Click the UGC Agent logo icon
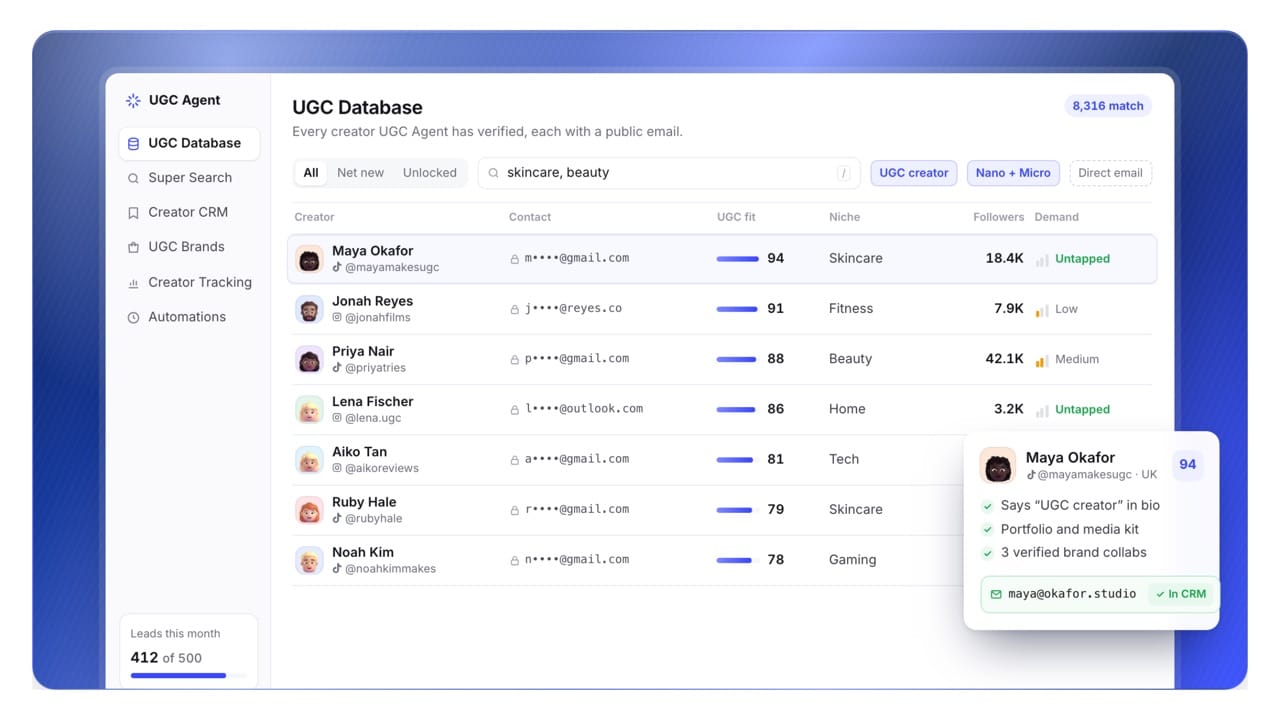This screenshot has width=1280, height=720. pyautogui.click(x=133, y=100)
